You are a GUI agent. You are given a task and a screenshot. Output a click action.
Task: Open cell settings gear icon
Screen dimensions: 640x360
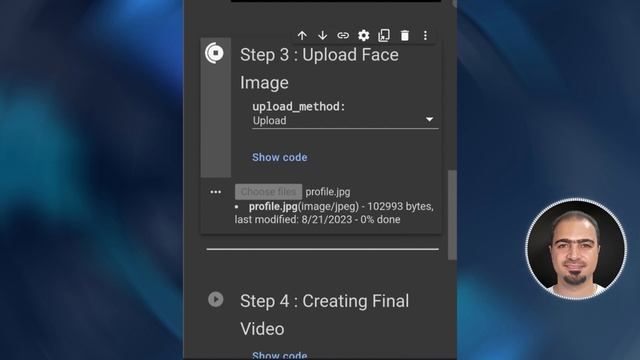pyautogui.click(x=364, y=36)
